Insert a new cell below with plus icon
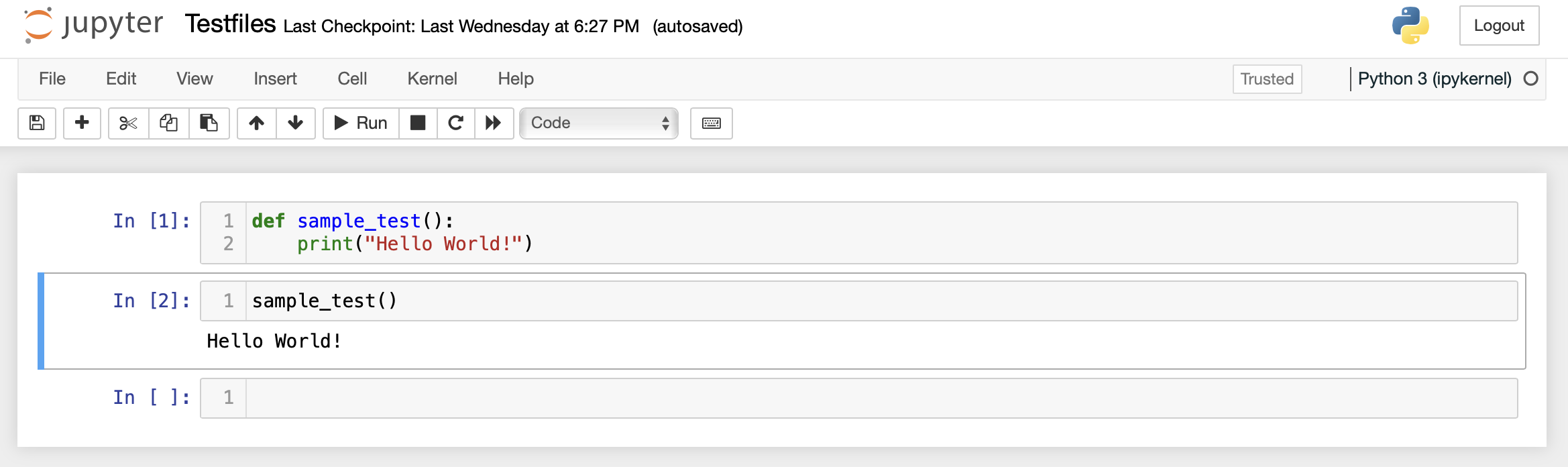The height and width of the screenshot is (467, 1568). [82, 123]
